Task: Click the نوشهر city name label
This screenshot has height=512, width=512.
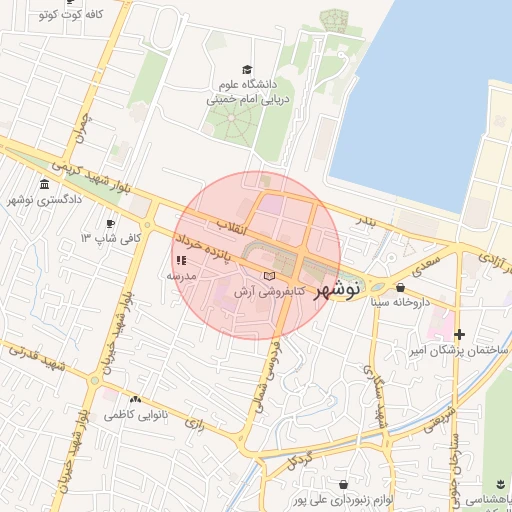Action: point(337,291)
